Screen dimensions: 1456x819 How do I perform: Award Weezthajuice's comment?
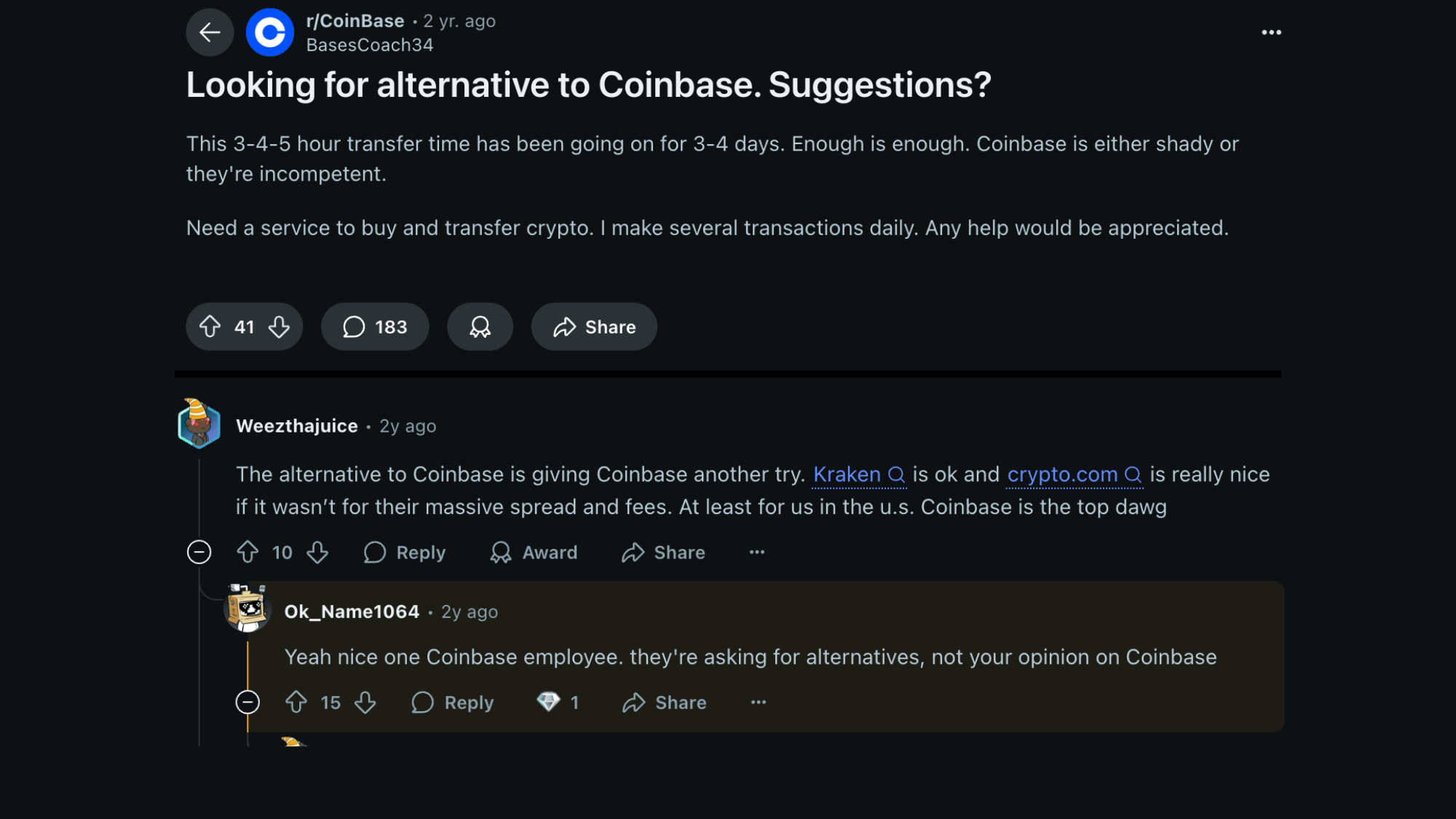534,553
